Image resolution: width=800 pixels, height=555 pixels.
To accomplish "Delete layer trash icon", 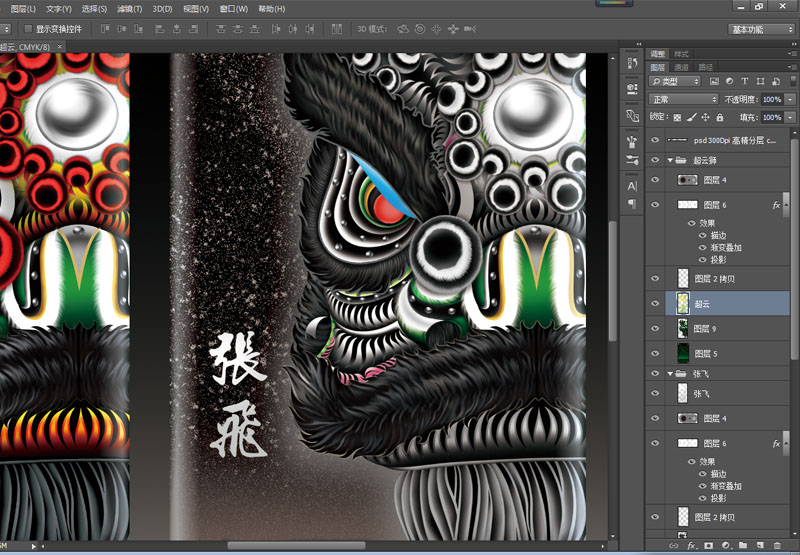I will click(x=777, y=546).
